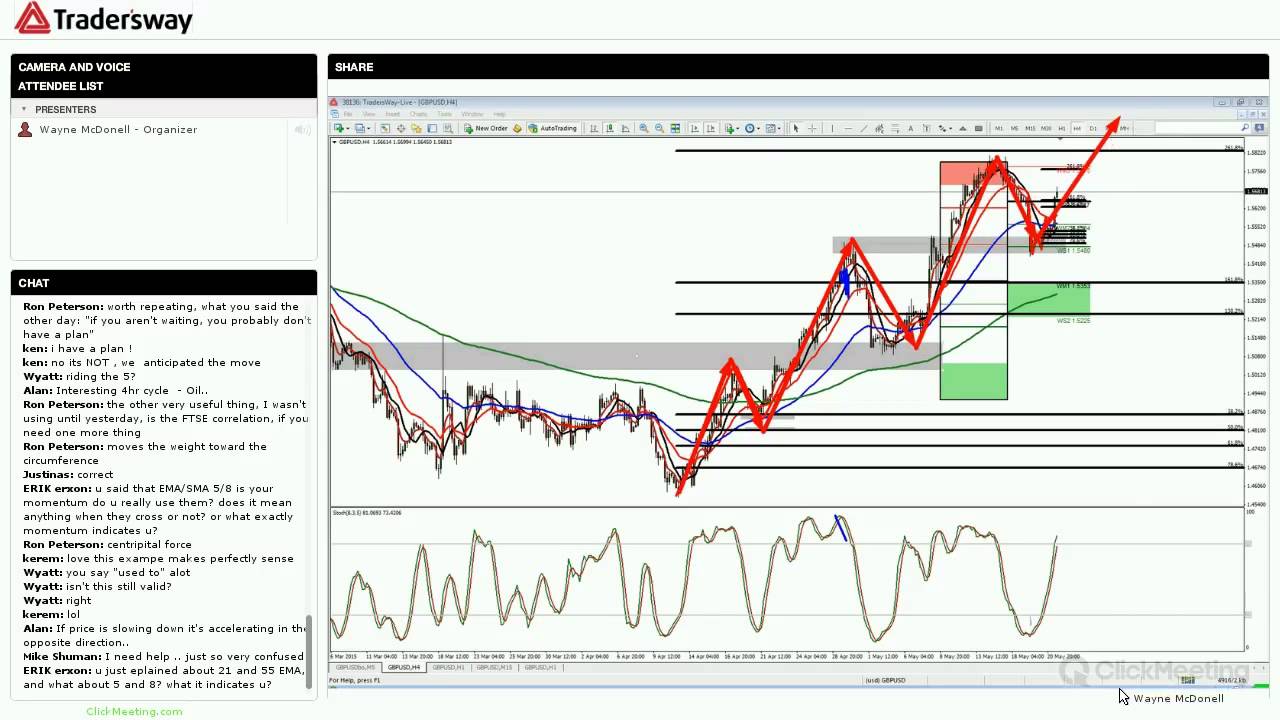Switch to bar chart display
The height and width of the screenshot is (720, 1280).
(593, 128)
